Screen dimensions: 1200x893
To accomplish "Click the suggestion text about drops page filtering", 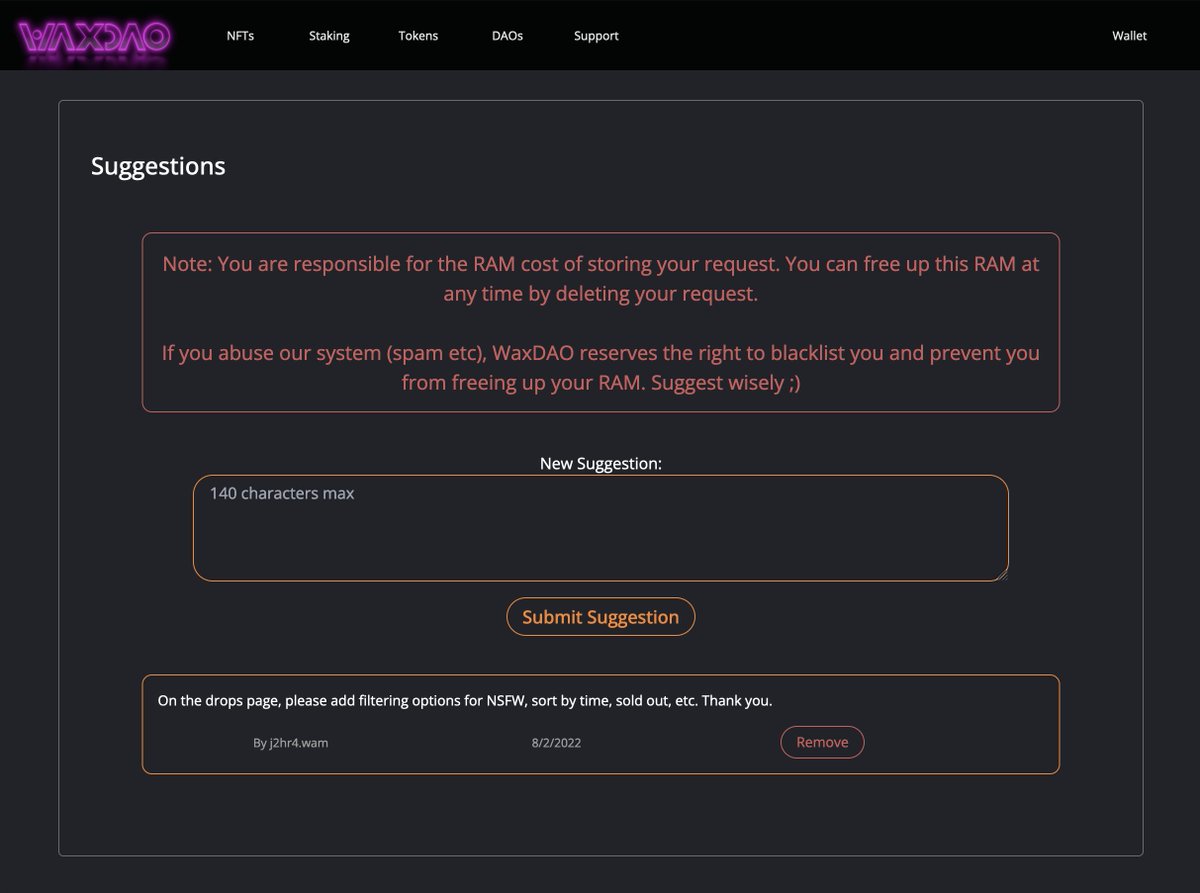I will 465,701.
